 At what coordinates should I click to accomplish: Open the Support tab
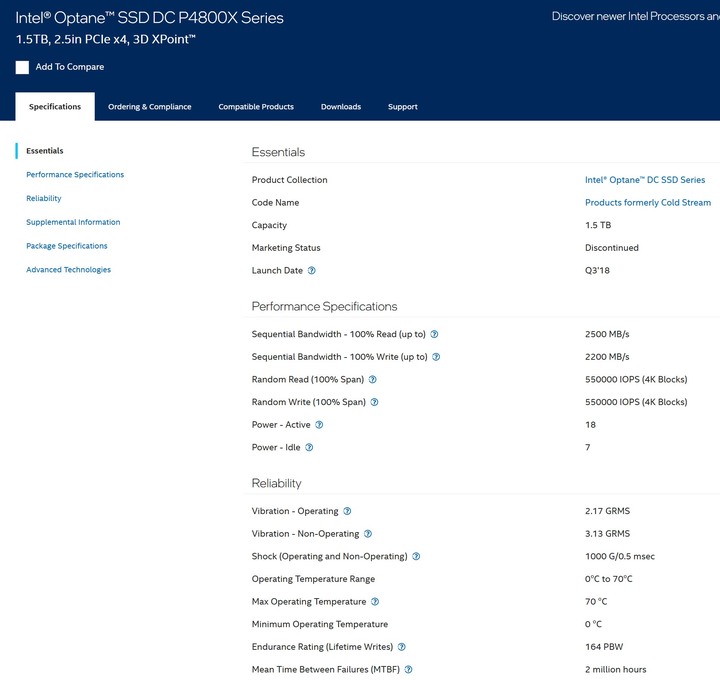coord(403,107)
